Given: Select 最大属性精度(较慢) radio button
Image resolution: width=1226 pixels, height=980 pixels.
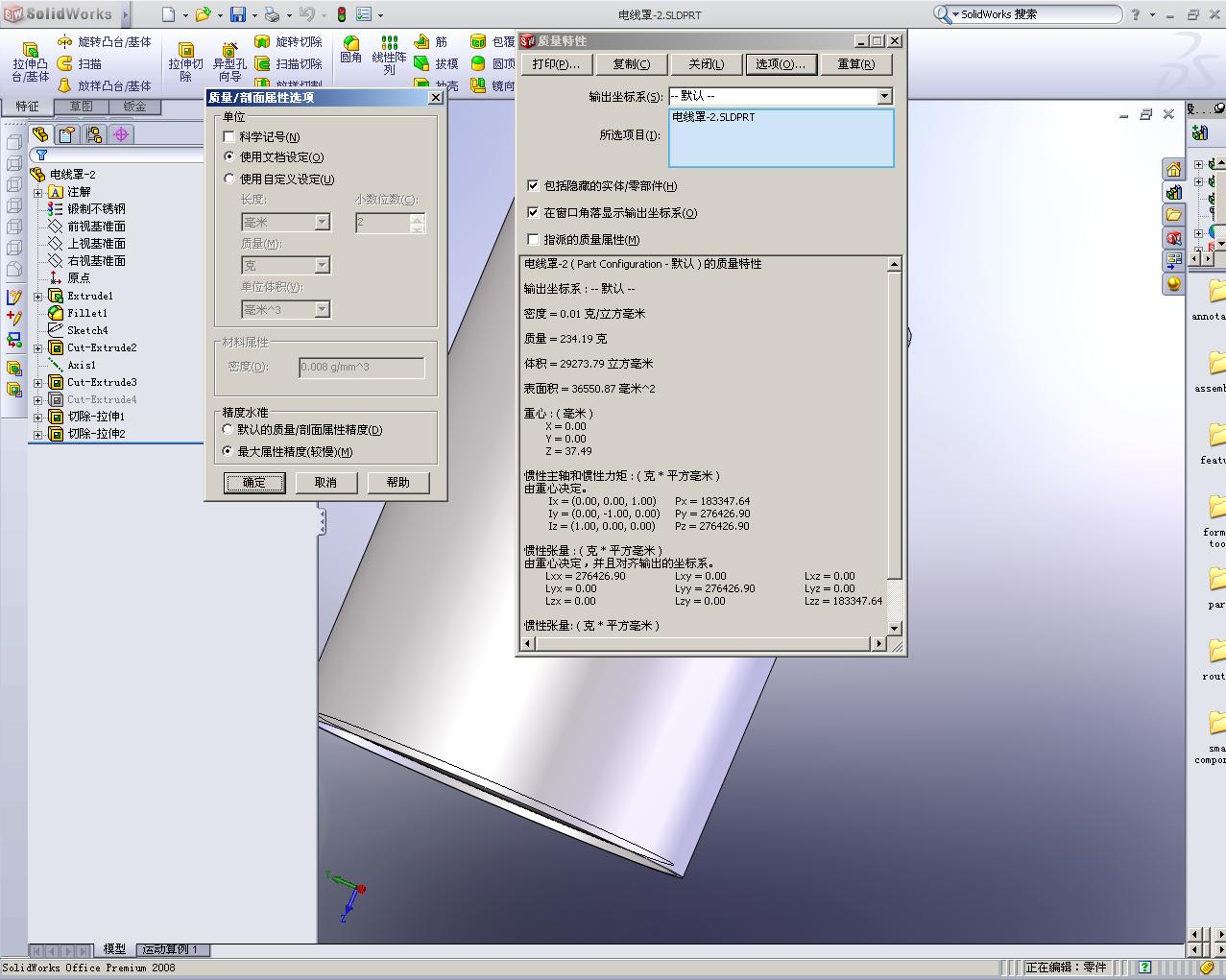Looking at the screenshot, I should tap(228, 451).
